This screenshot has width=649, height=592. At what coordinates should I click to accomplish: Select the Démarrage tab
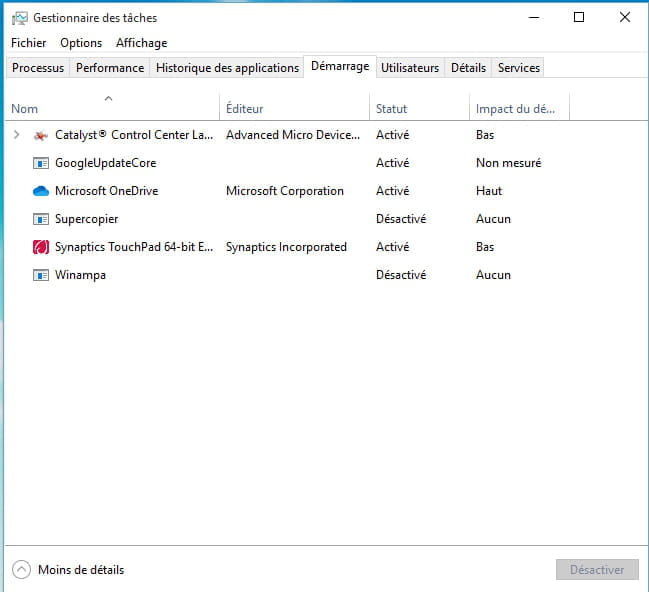[x=340, y=66]
